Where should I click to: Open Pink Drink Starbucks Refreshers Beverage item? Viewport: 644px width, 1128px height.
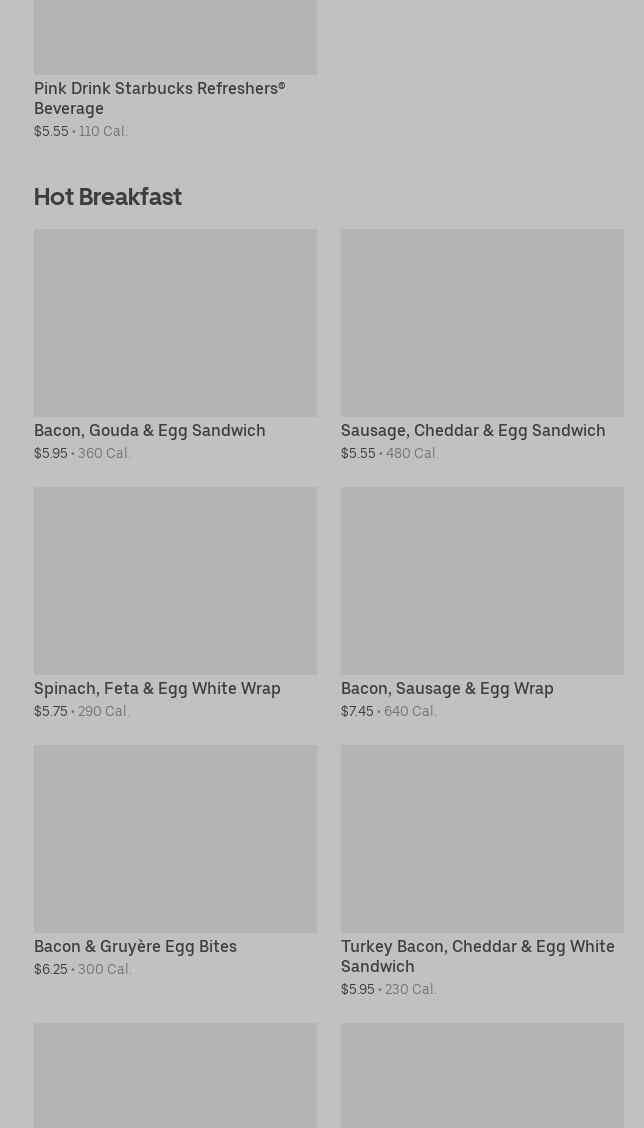click(x=160, y=98)
